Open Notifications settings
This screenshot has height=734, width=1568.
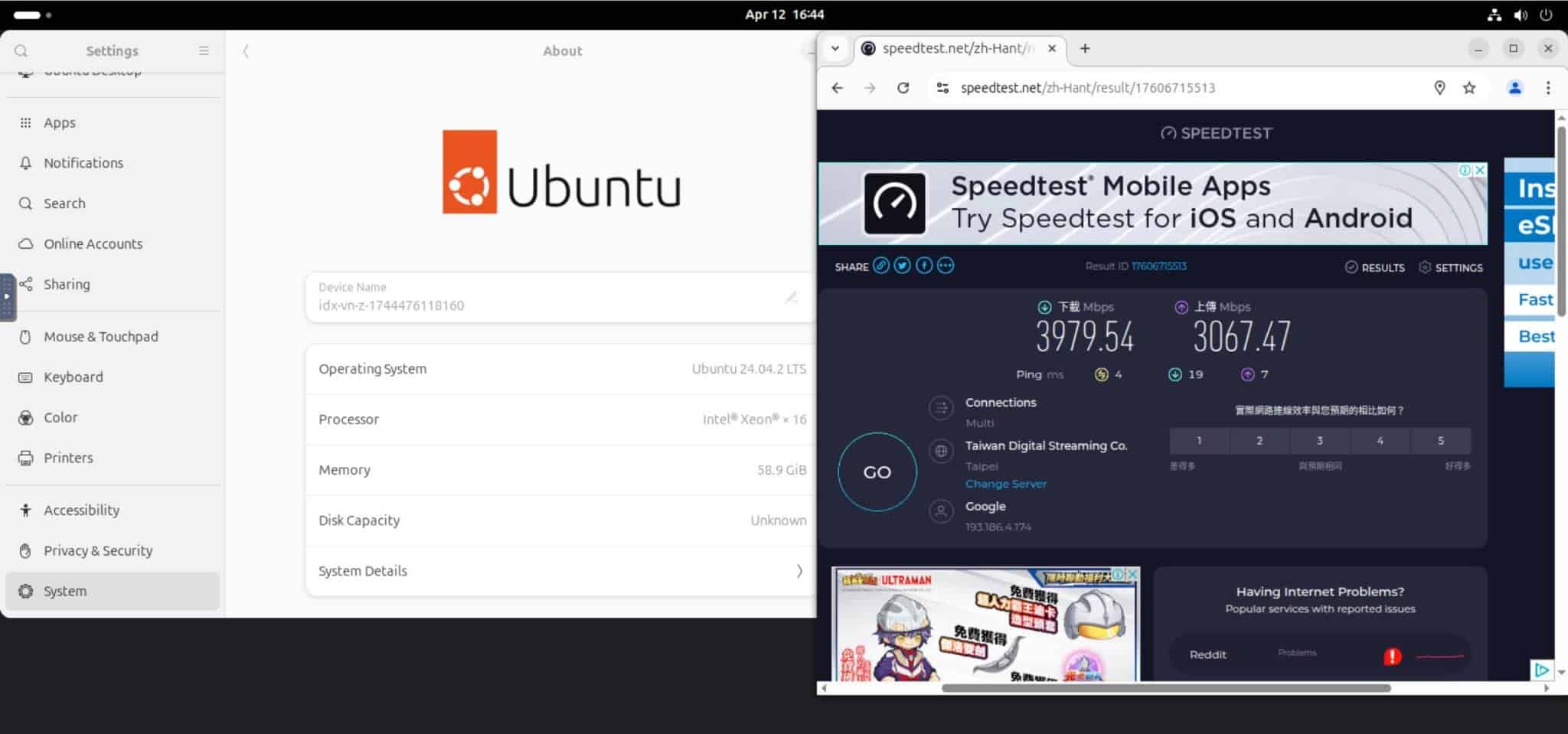click(x=113, y=163)
